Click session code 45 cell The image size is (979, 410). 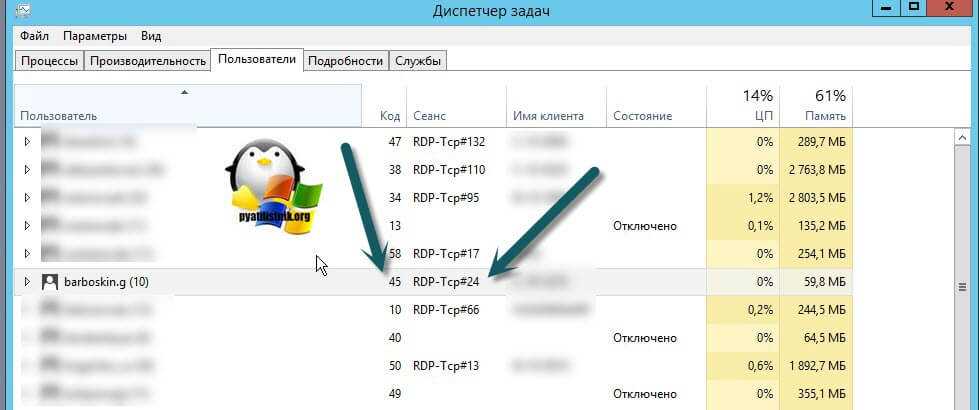[x=395, y=282]
